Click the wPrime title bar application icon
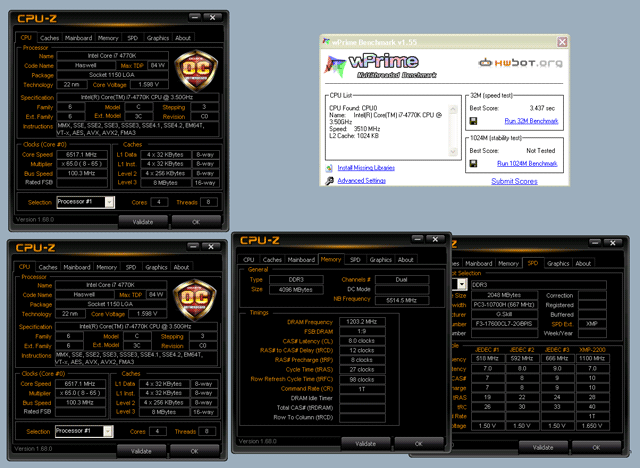This screenshot has height=468, width=640. (x=326, y=42)
